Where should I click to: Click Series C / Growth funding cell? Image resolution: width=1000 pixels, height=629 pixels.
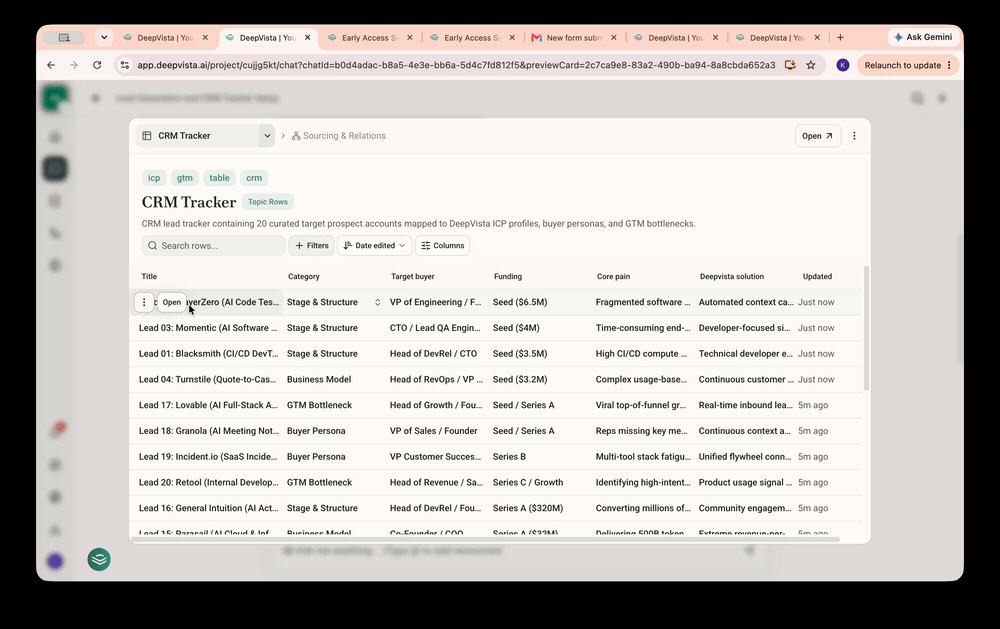[527, 482]
